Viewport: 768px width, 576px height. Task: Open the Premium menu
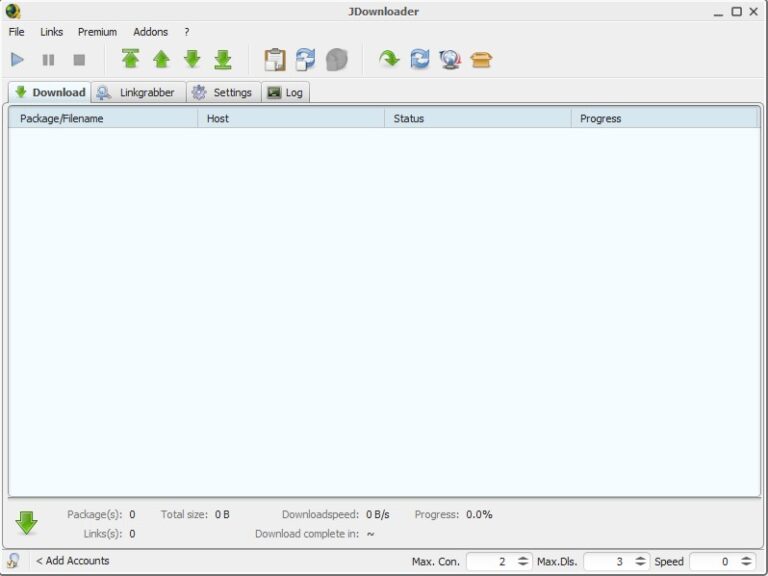coord(97,32)
